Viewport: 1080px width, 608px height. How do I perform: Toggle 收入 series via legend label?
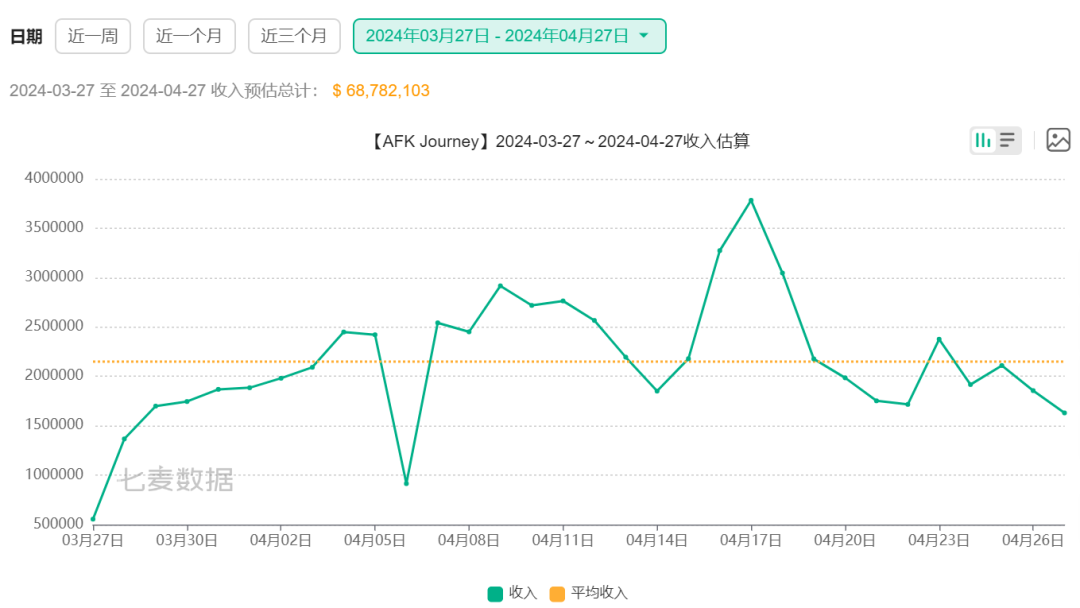[x=523, y=593]
